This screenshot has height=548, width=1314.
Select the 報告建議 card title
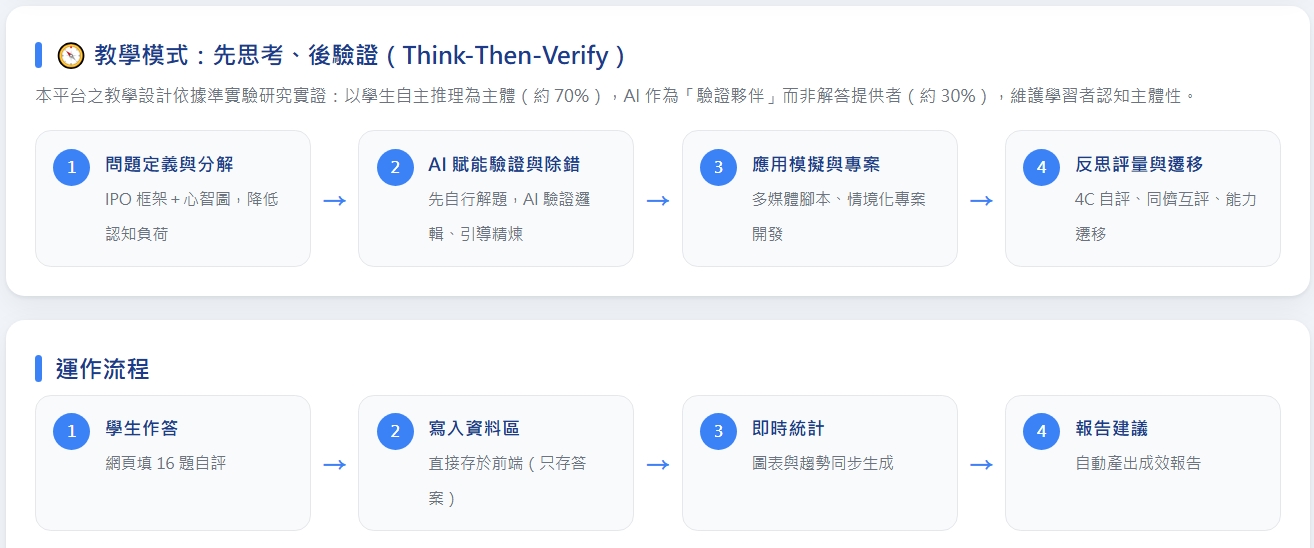[x=1111, y=428]
